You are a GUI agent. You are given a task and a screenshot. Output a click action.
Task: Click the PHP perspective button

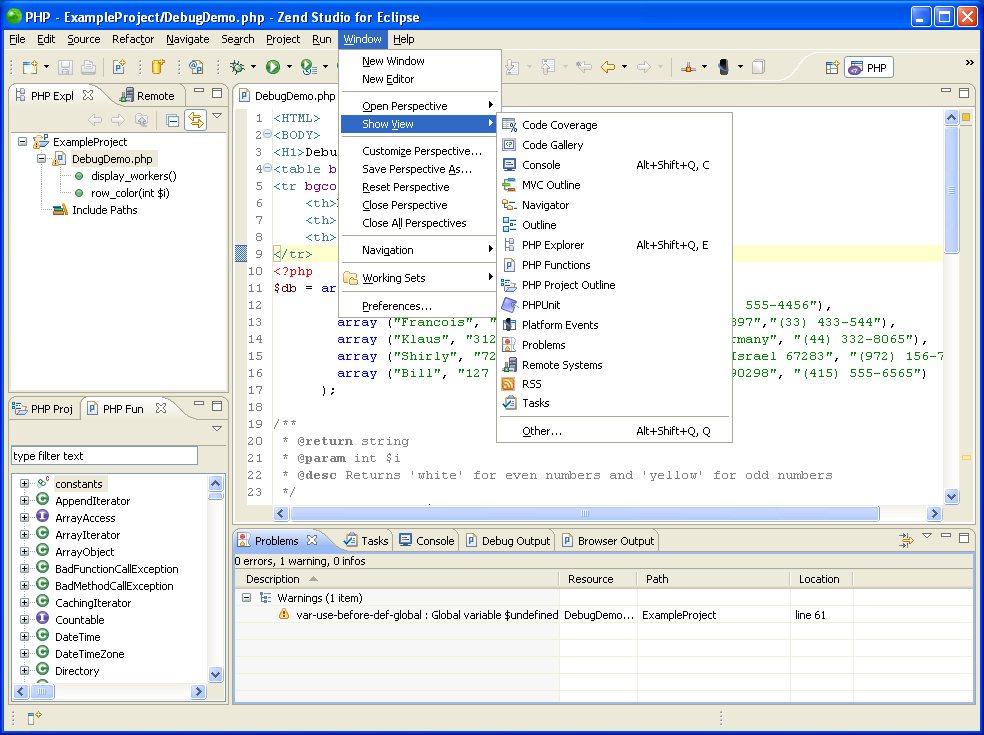pyautogui.click(x=868, y=67)
